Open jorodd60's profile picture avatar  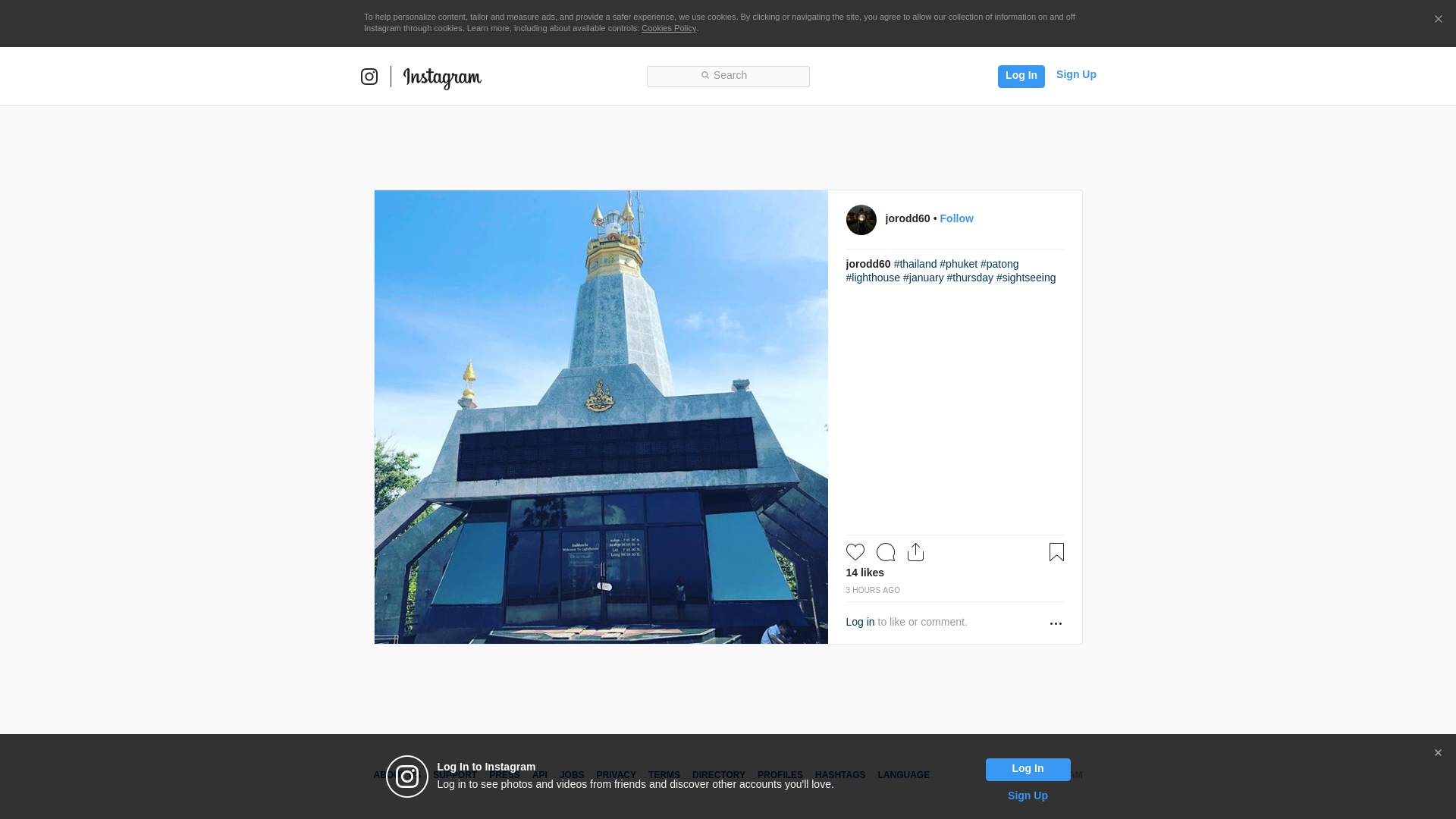(x=861, y=220)
